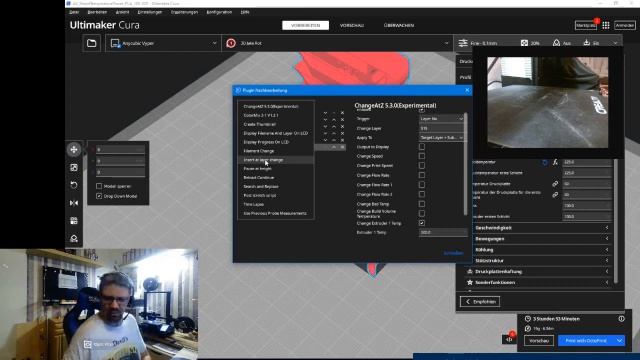Image resolution: width=640 pixels, height=360 pixels.
Task: Open file folder icon in toolbar
Action: tap(91, 43)
